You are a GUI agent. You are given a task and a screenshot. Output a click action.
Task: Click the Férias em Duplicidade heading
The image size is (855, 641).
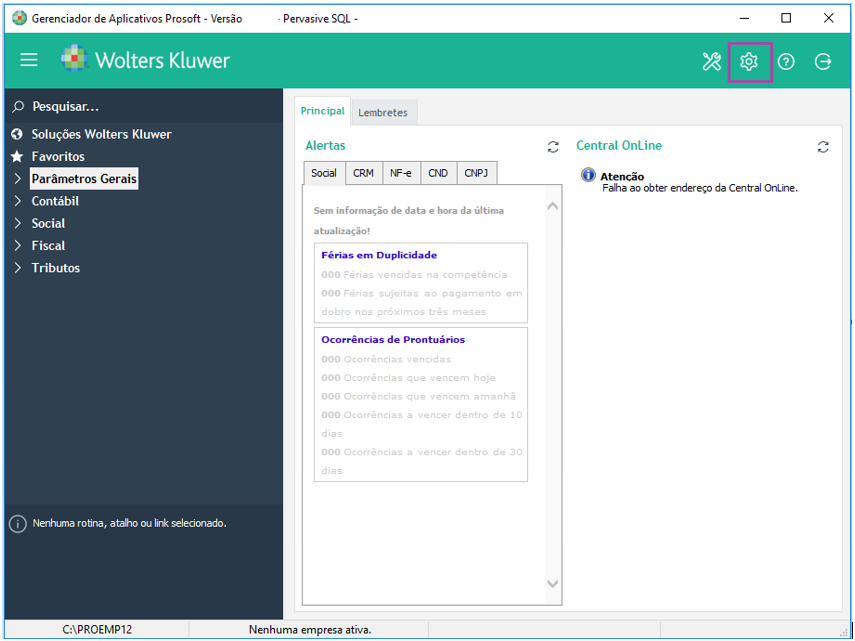click(379, 255)
